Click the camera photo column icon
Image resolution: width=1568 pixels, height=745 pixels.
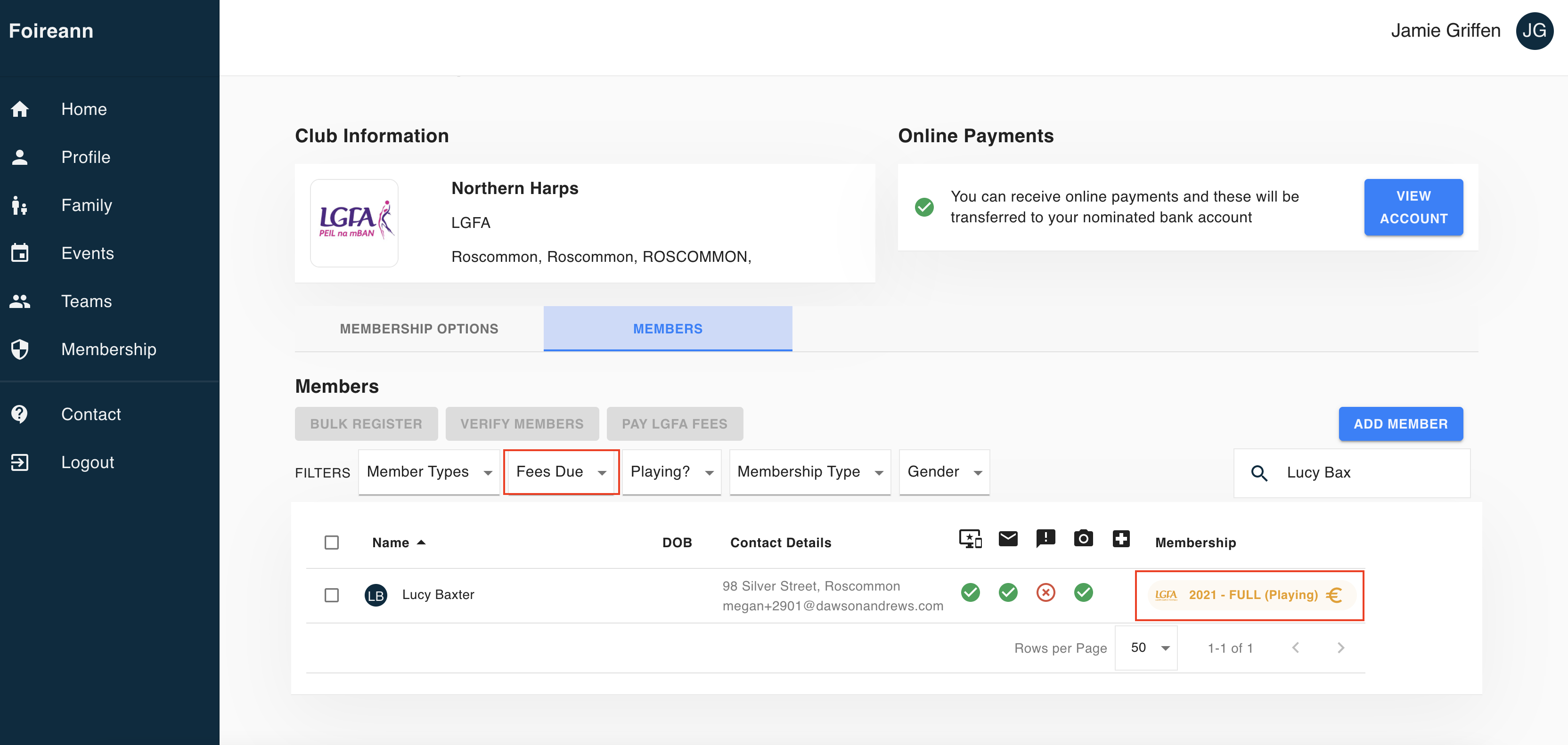1083,538
